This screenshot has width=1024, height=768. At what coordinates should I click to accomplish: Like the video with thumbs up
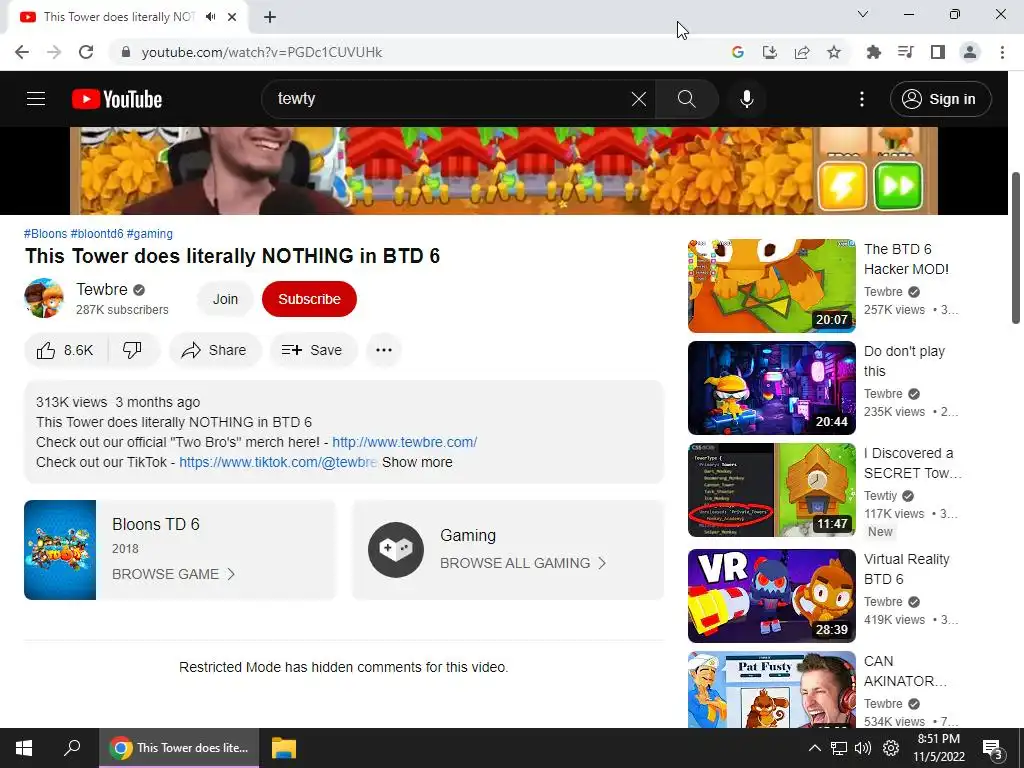tap(65, 350)
